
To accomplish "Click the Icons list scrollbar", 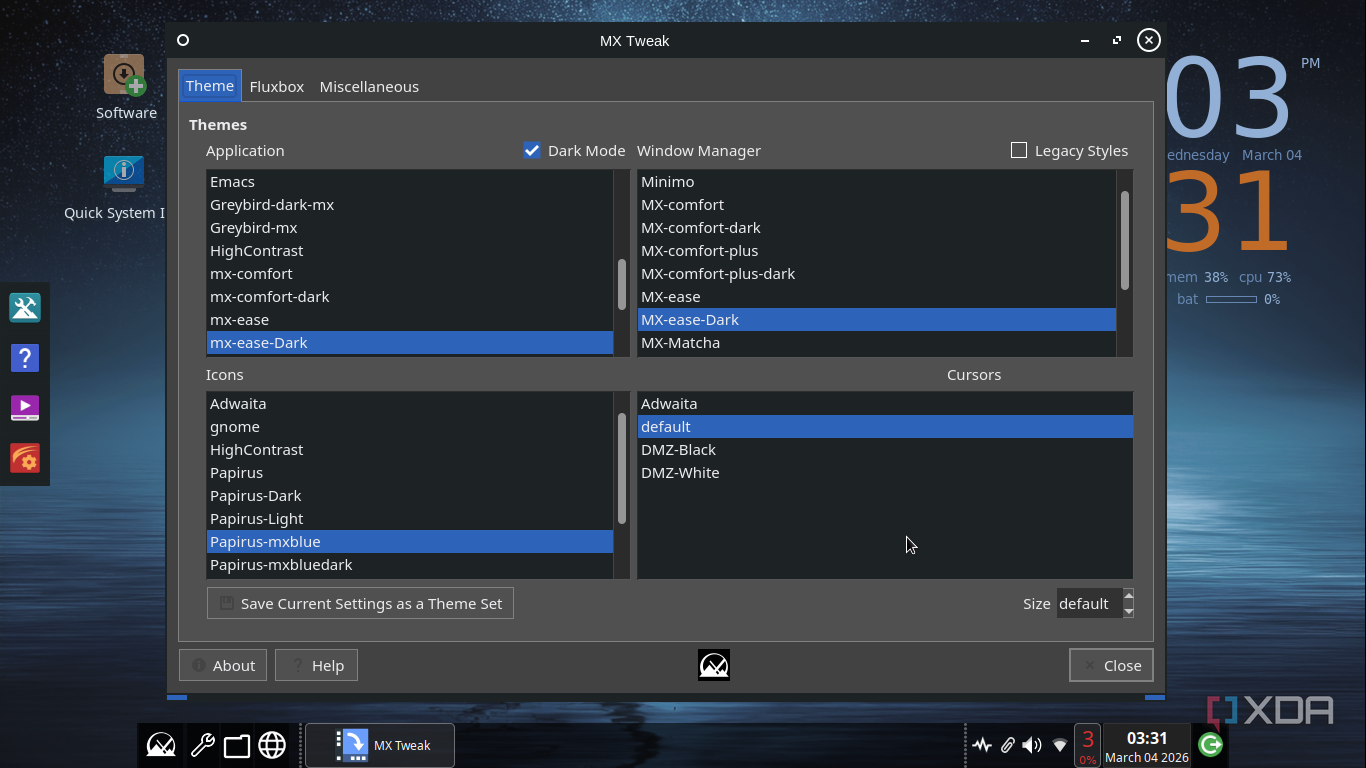I will point(622,468).
